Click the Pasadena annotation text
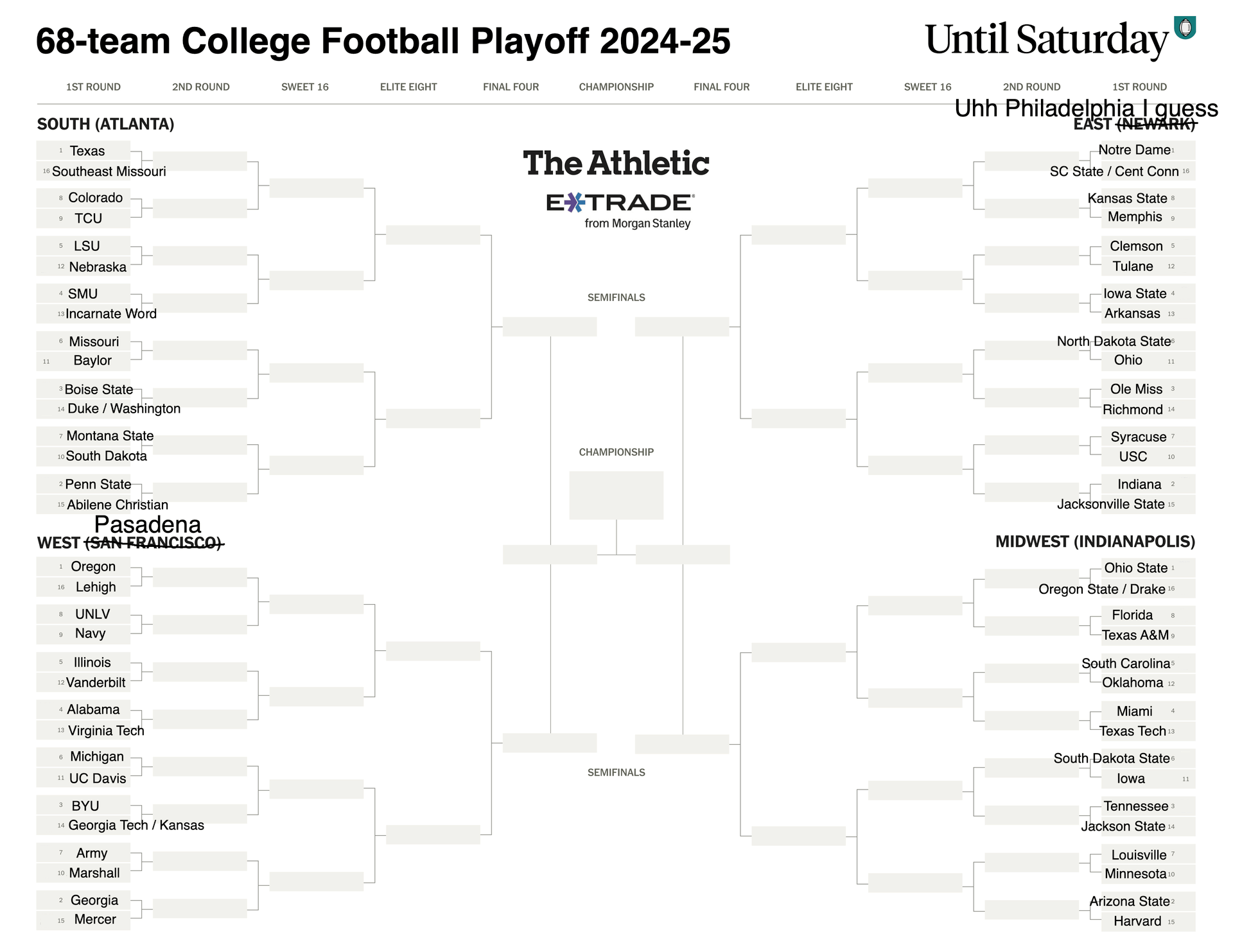This screenshot has width=1233, height=952. coord(148,524)
